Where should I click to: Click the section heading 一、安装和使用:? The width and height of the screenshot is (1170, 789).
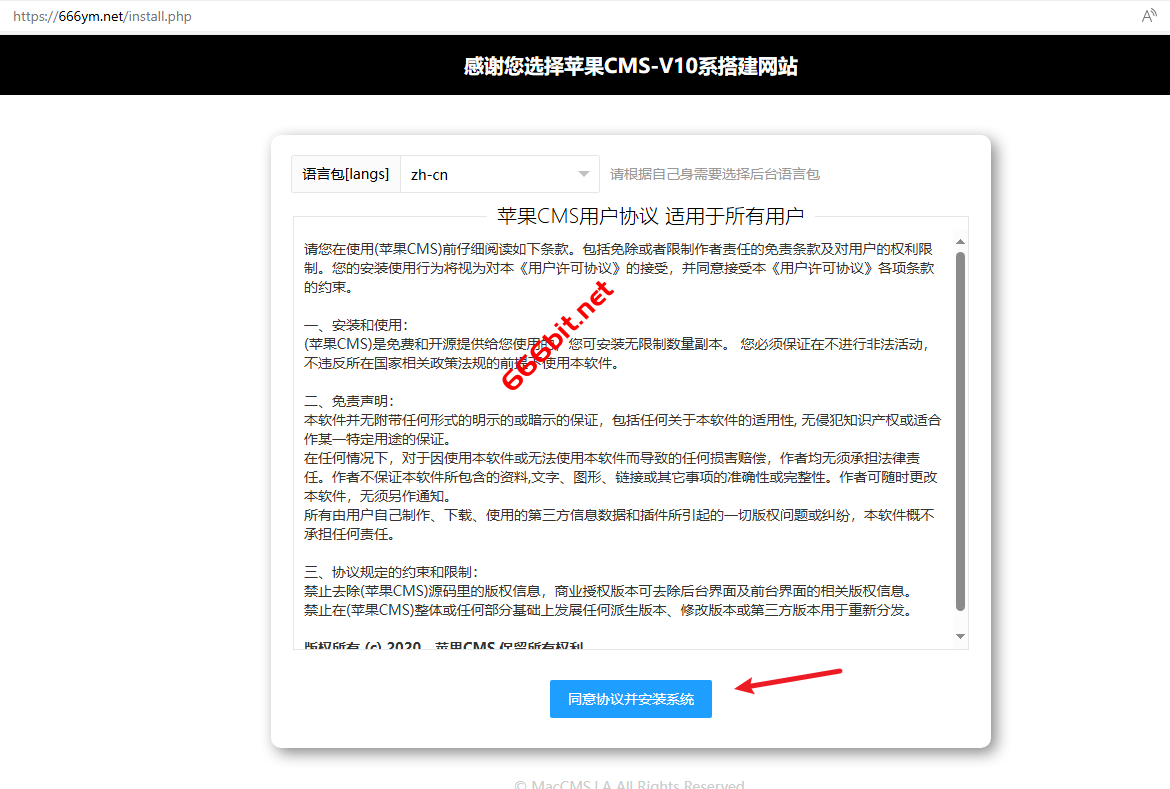356,325
